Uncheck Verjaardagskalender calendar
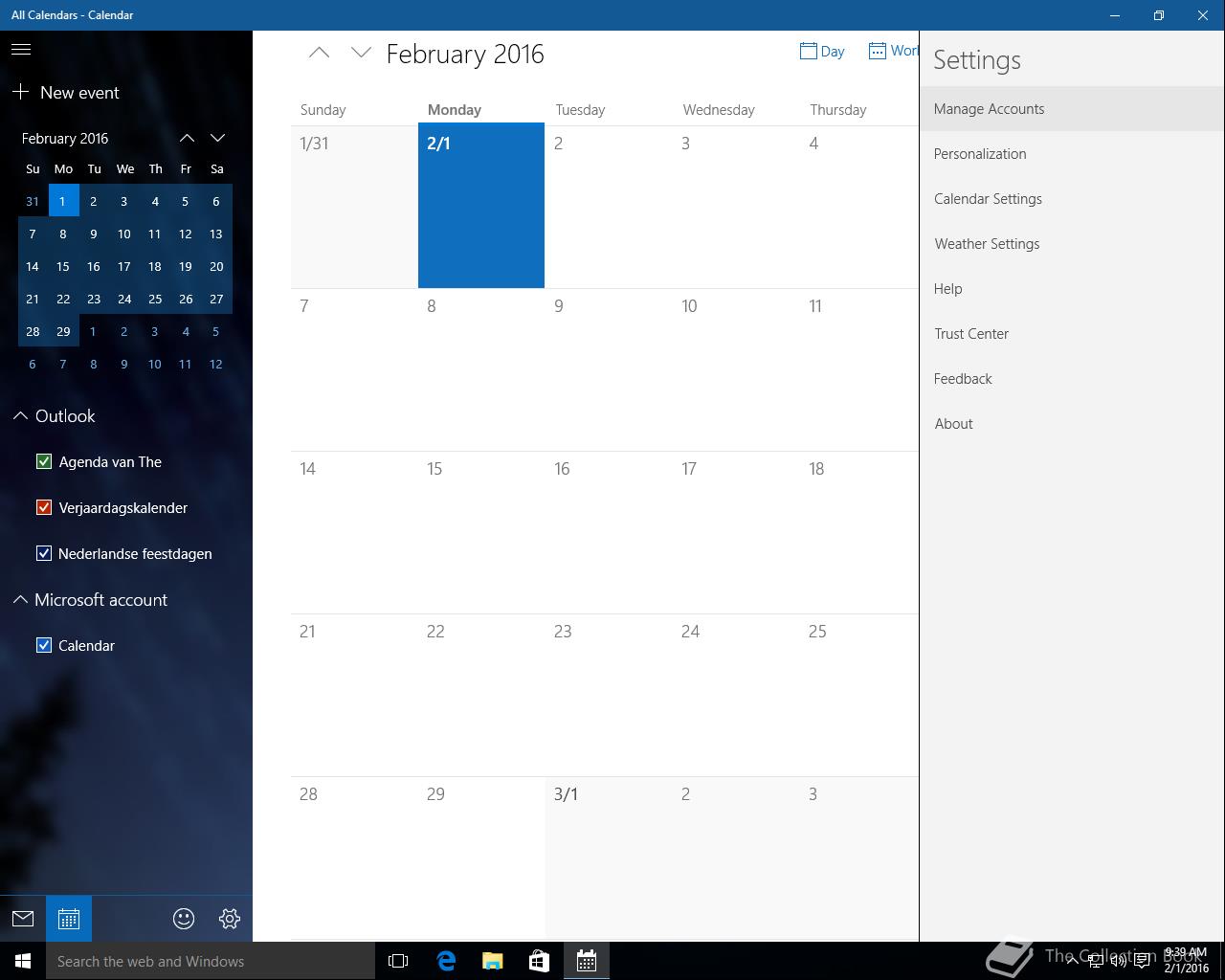The height and width of the screenshot is (980, 1225). (x=43, y=507)
